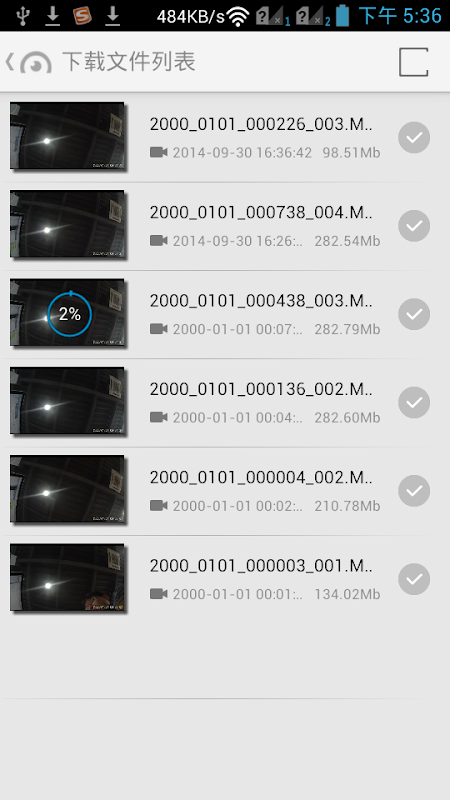450x800 pixels.
Task: Toggle checkmark for 2000_0101_000226_003 file
Action: click(414, 138)
